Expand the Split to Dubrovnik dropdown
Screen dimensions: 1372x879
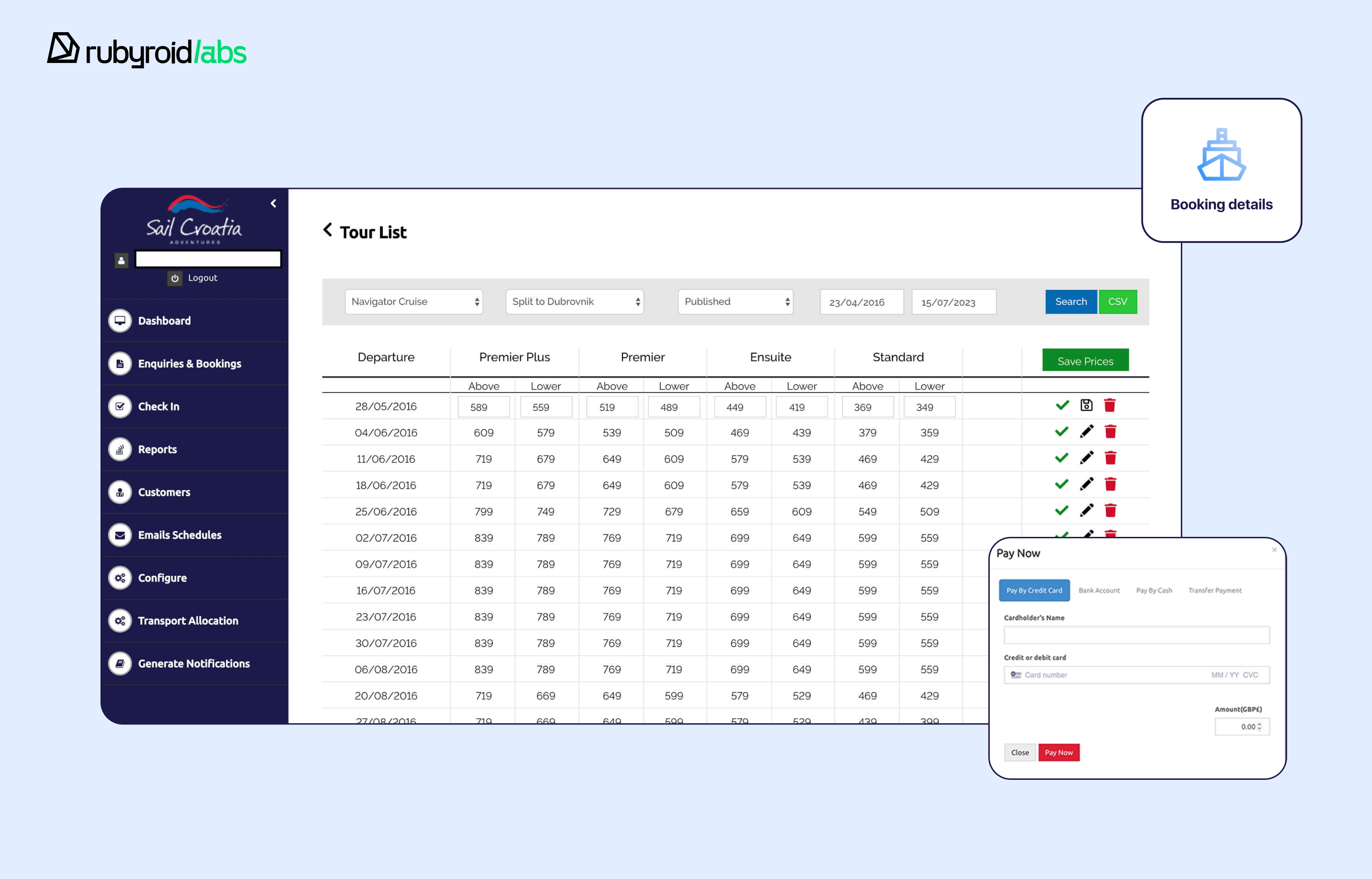[574, 302]
